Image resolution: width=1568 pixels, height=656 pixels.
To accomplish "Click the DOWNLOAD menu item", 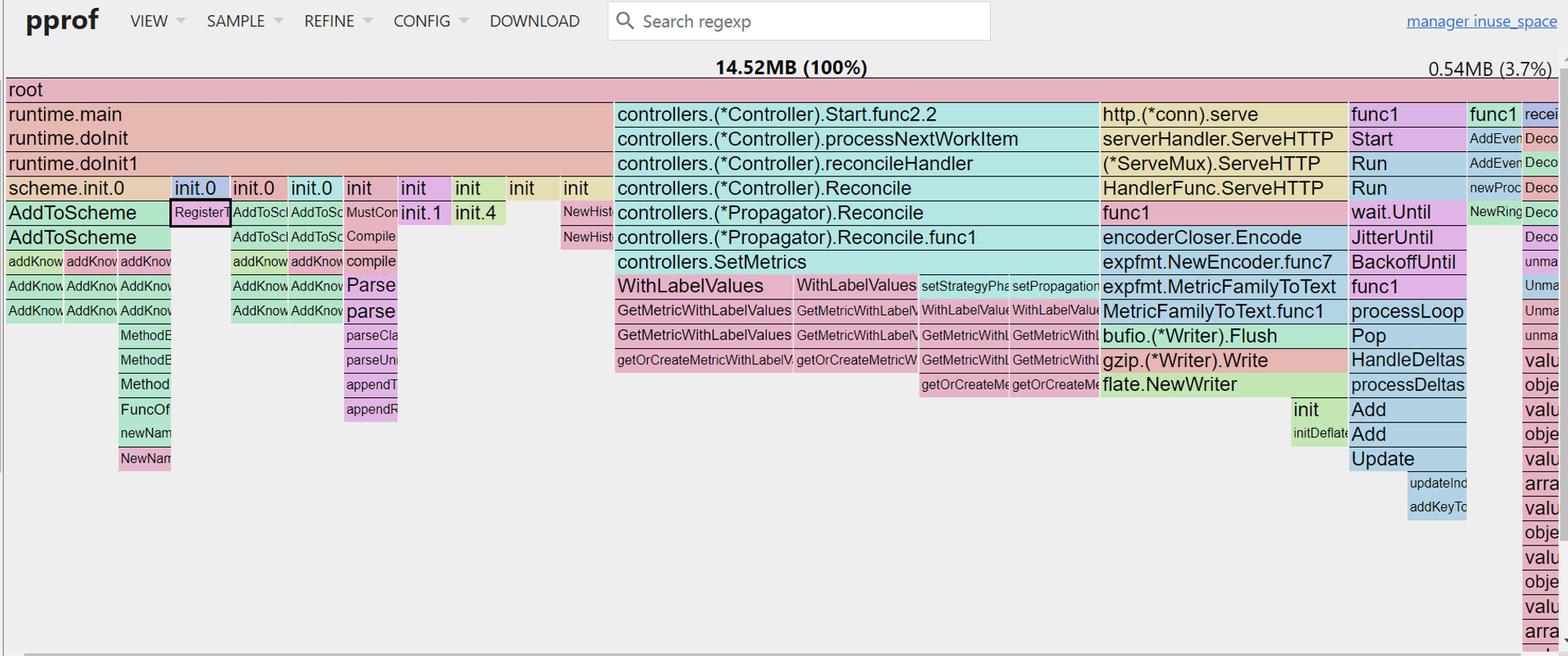I will pyautogui.click(x=535, y=21).
